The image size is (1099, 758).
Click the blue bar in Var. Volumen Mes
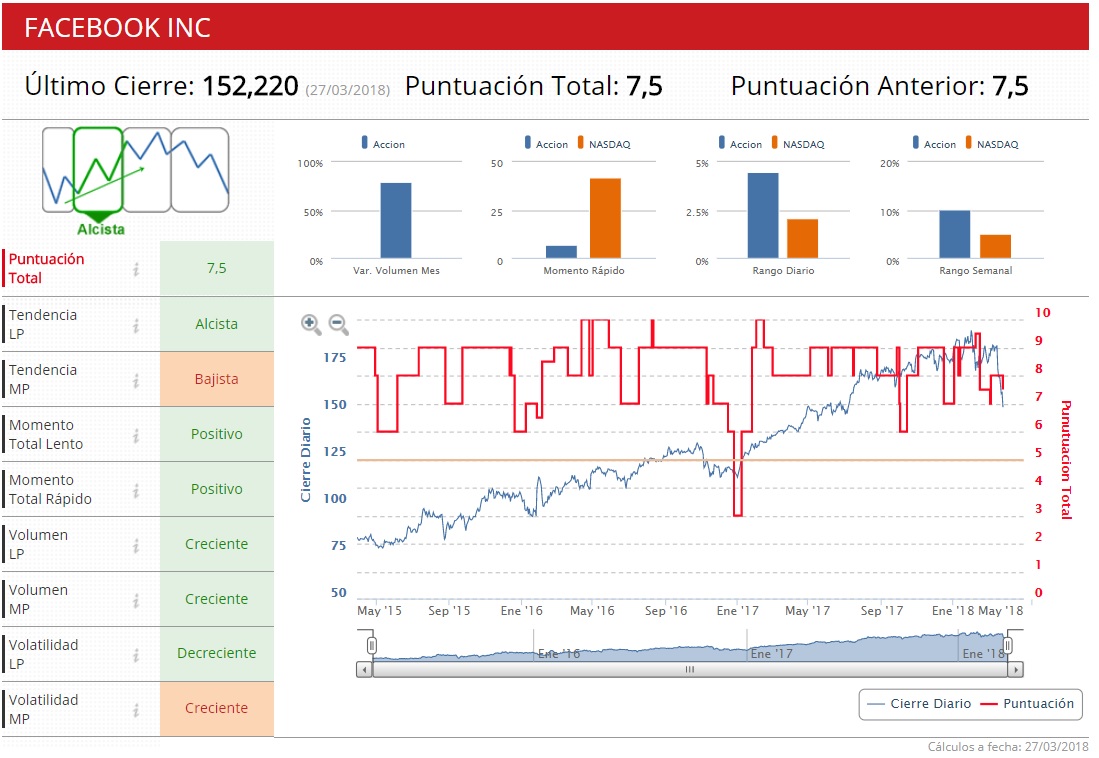pyautogui.click(x=396, y=220)
